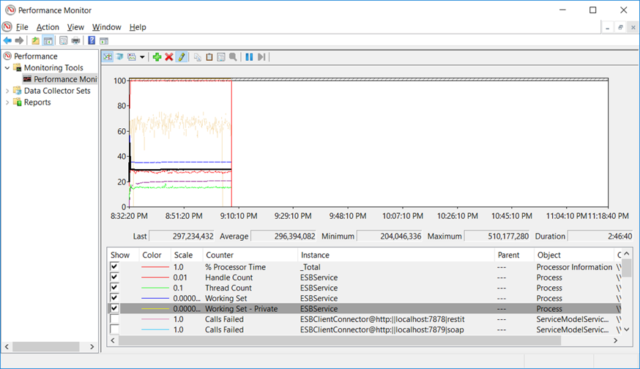Click the Paste Counter List clipboard icon
The height and width of the screenshot is (369, 640).
(x=209, y=57)
